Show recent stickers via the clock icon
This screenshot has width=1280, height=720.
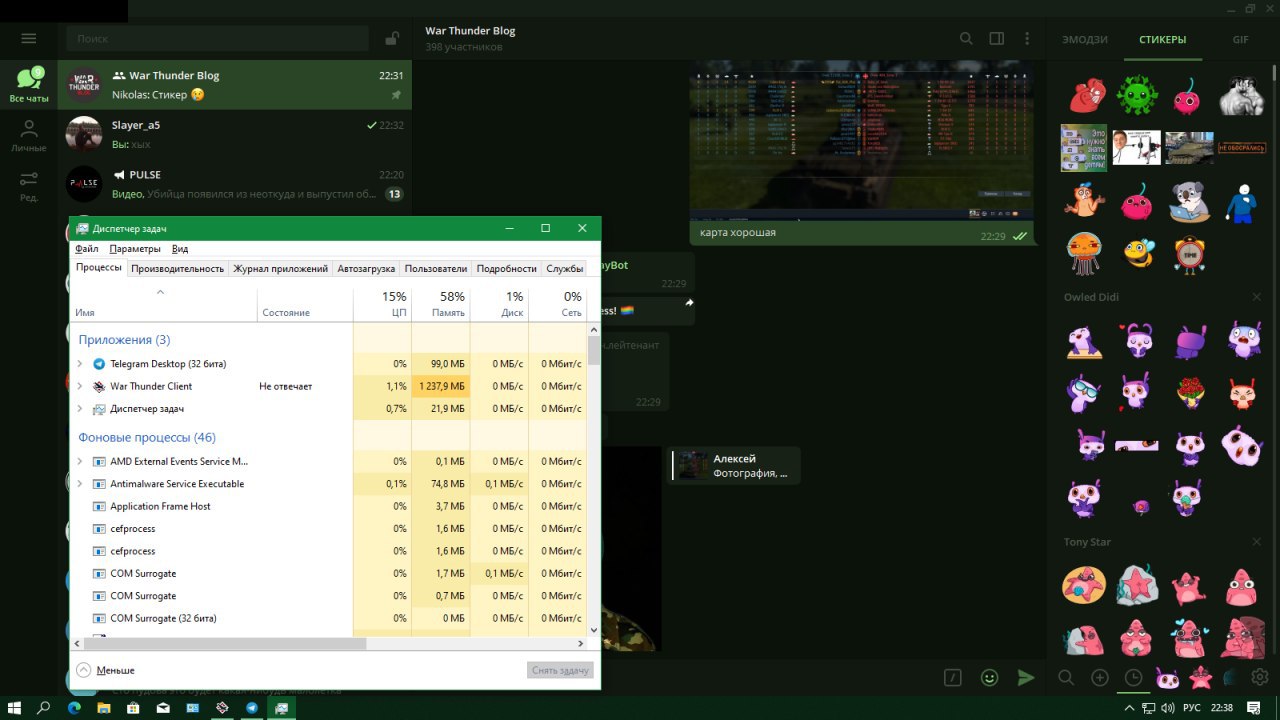1133,677
